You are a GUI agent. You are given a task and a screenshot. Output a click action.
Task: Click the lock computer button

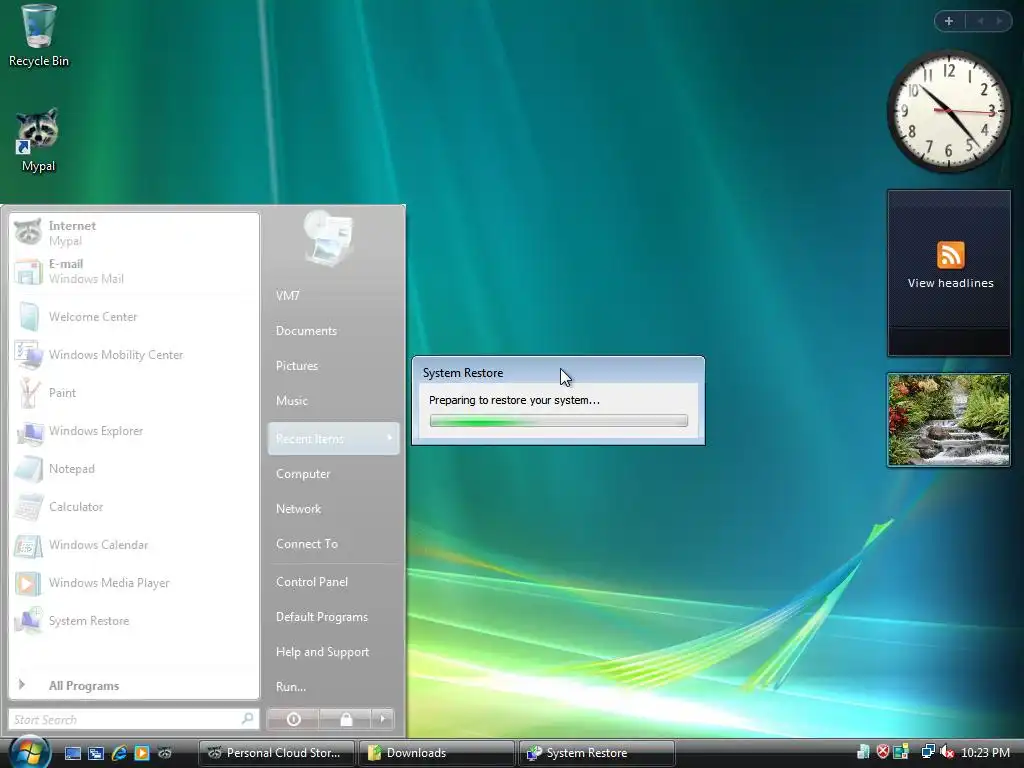(x=346, y=719)
